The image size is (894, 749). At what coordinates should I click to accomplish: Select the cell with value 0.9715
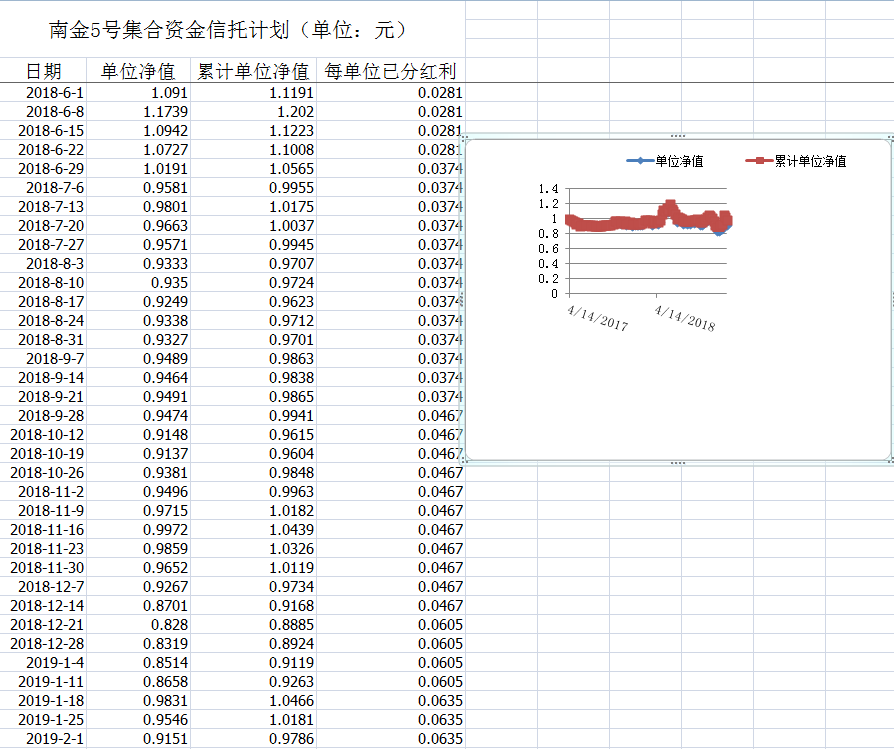tap(138, 511)
